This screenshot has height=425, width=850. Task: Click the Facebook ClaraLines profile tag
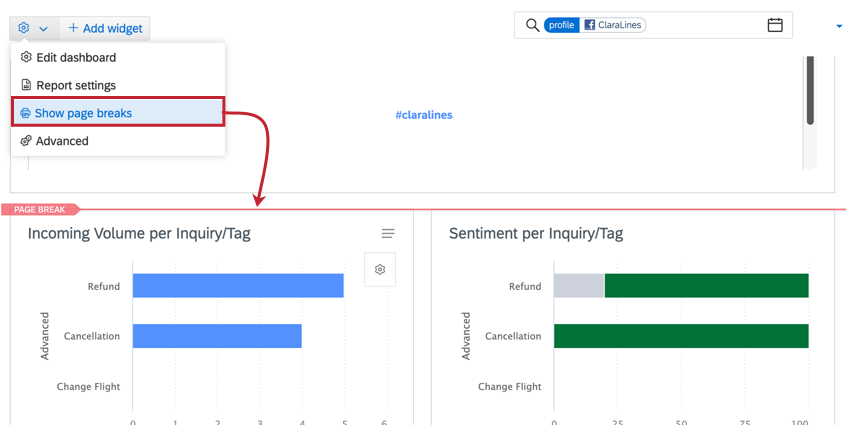click(613, 25)
